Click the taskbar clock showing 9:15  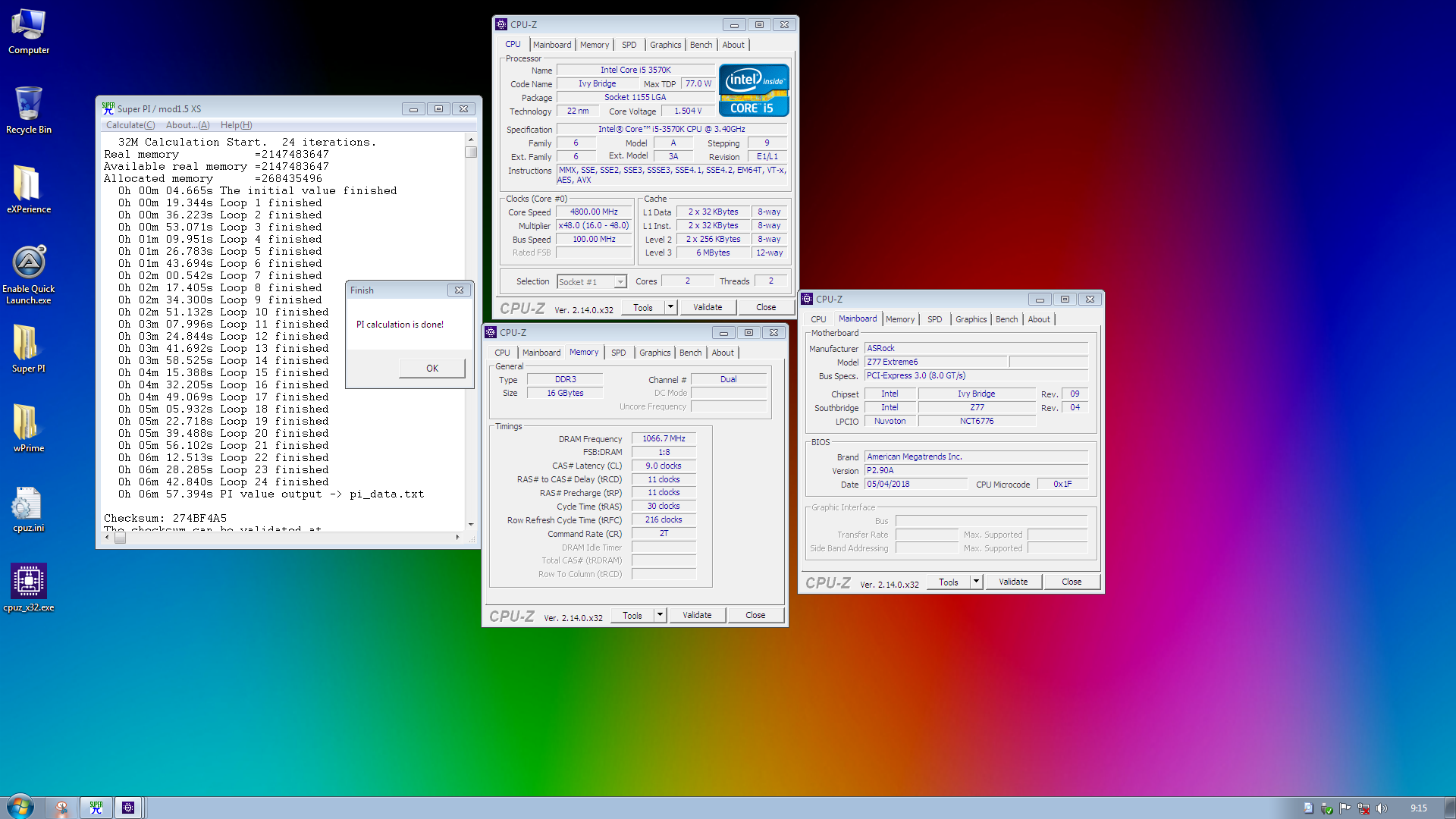tap(1418, 808)
